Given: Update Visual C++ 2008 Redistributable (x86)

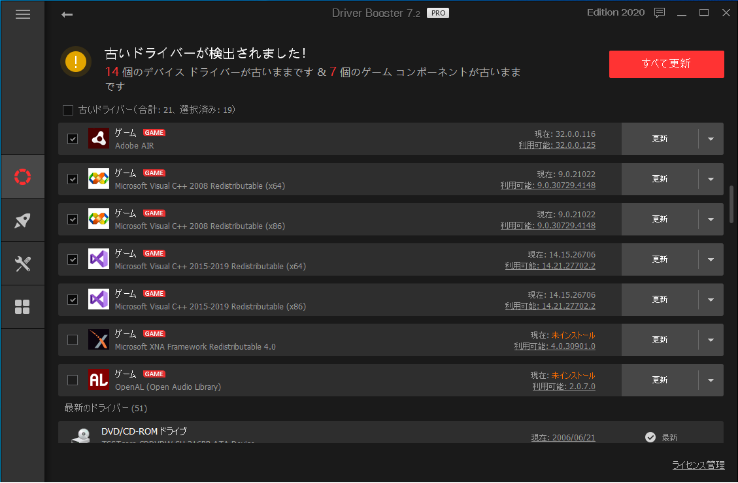Looking at the screenshot, I should [x=659, y=219].
